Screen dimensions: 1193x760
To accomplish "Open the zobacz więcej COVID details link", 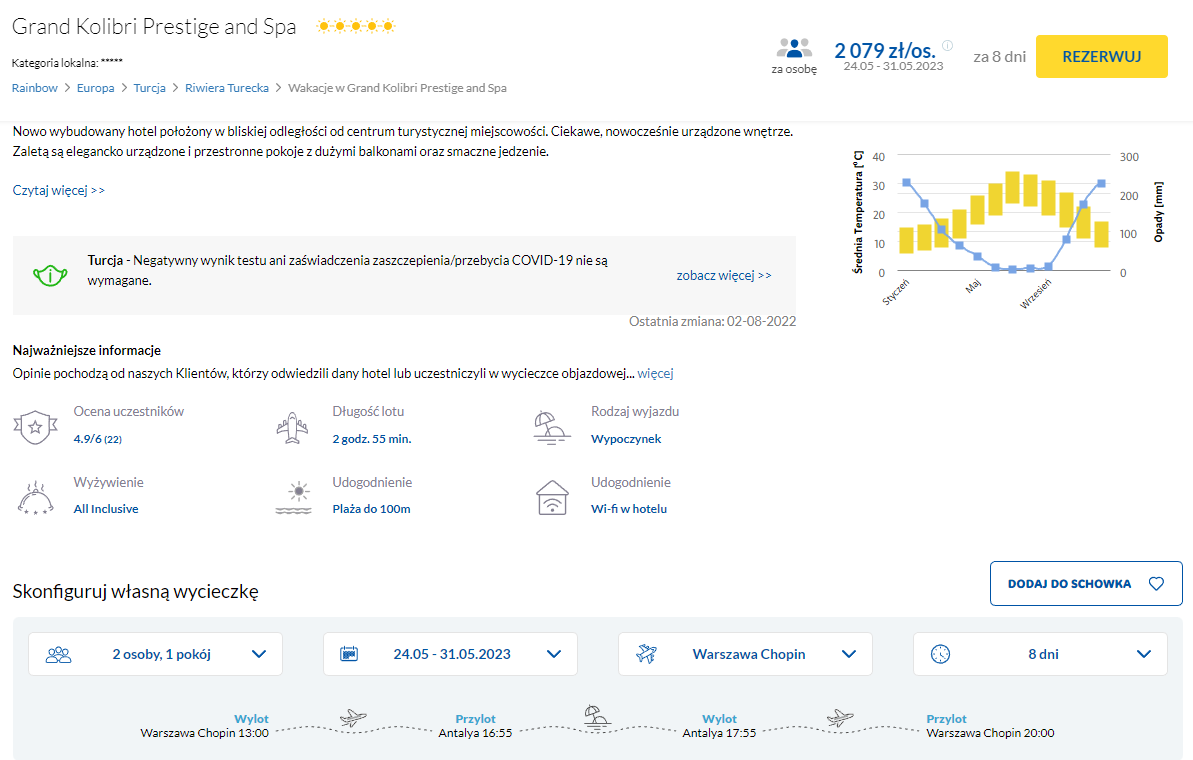I will pos(724,275).
